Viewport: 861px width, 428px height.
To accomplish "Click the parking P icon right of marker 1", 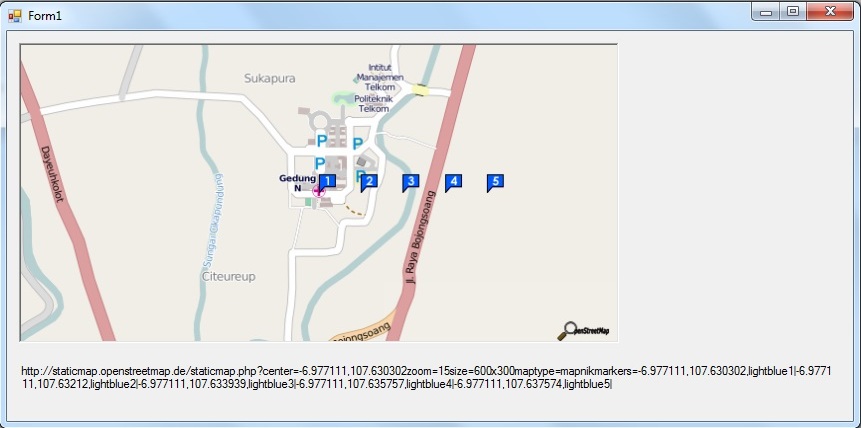I will pyautogui.click(x=360, y=176).
